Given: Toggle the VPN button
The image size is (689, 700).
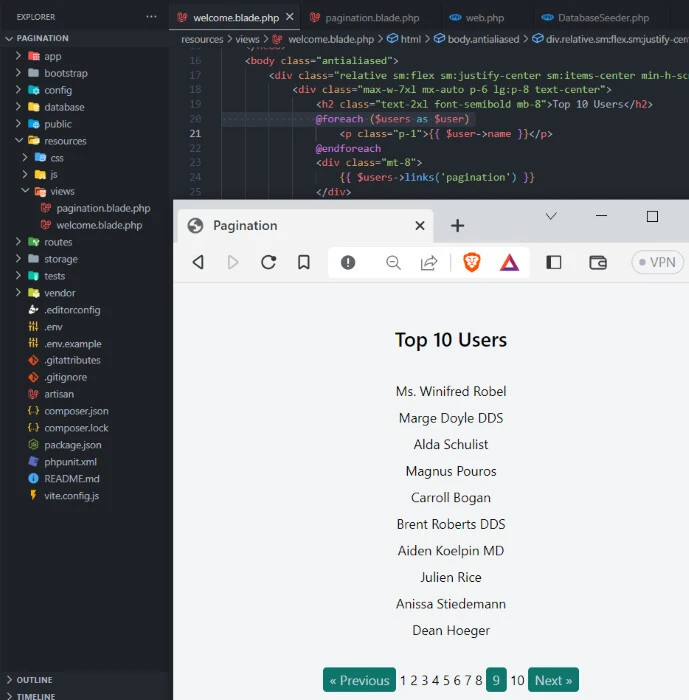Looking at the screenshot, I should pos(657,262).
